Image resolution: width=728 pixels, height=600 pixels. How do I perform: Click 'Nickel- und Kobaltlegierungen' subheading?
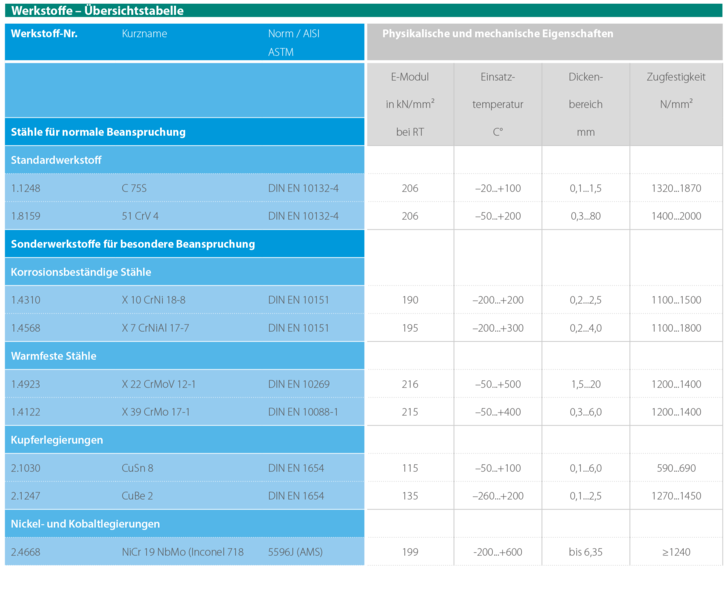click(85, 524)
